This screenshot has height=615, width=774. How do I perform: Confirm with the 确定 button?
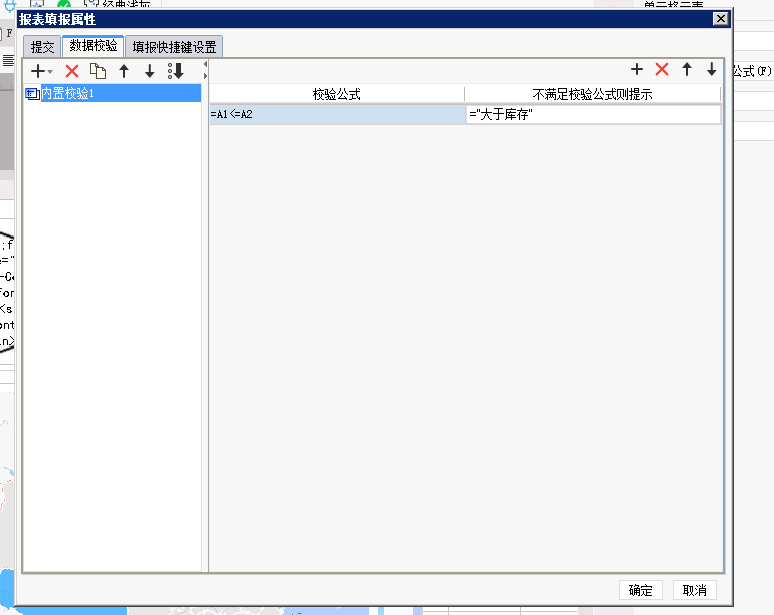tap(640, 590)
